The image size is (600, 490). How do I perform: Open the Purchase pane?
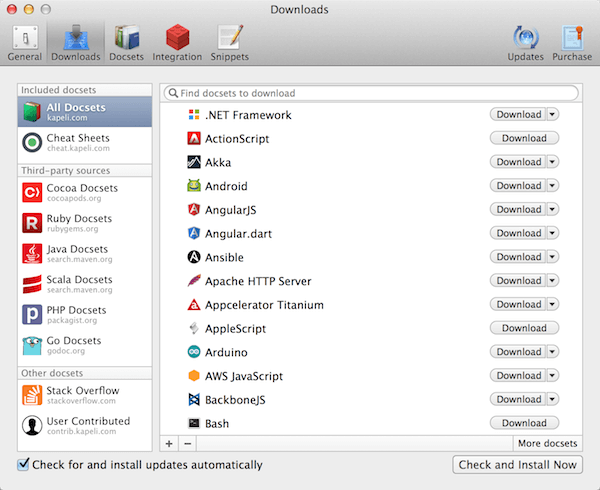pyautogui.click(x=572, y=43)
